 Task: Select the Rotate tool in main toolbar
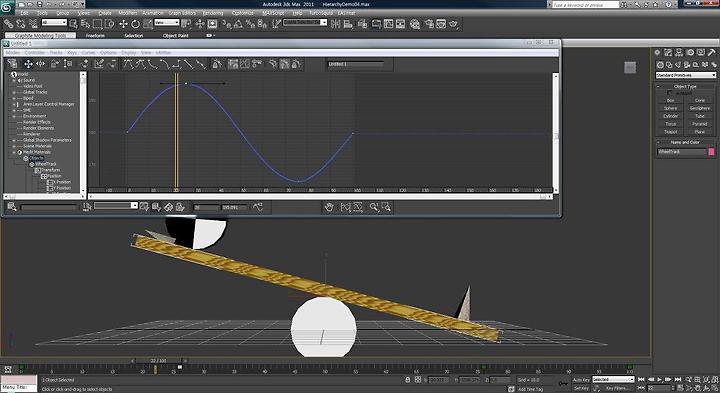[x=135, y=24]
